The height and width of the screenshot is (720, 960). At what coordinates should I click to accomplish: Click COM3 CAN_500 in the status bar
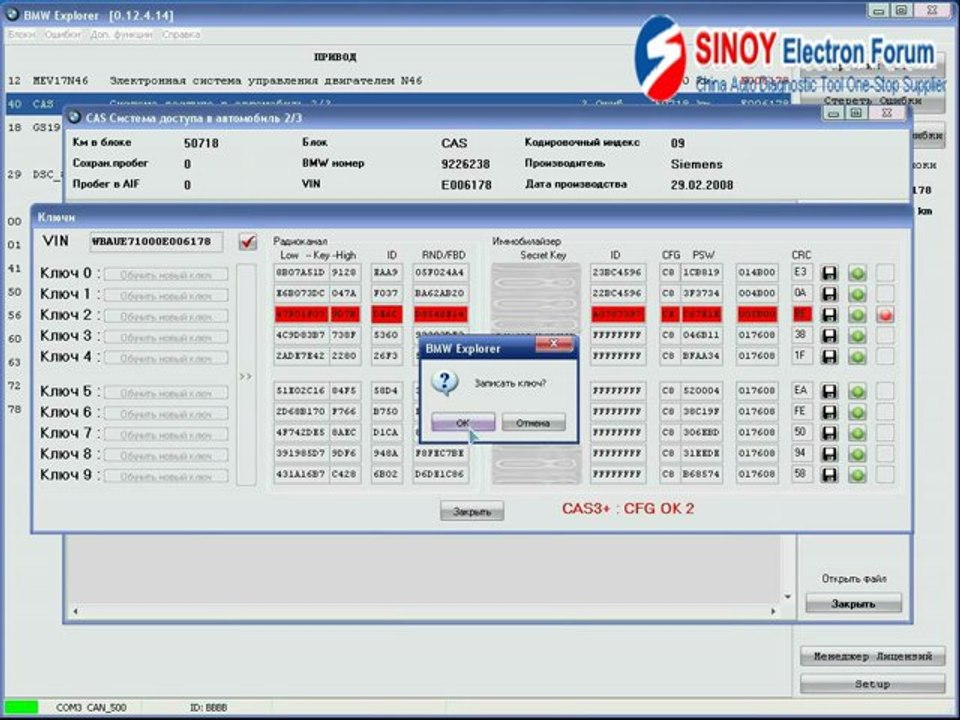coord(91,708)
